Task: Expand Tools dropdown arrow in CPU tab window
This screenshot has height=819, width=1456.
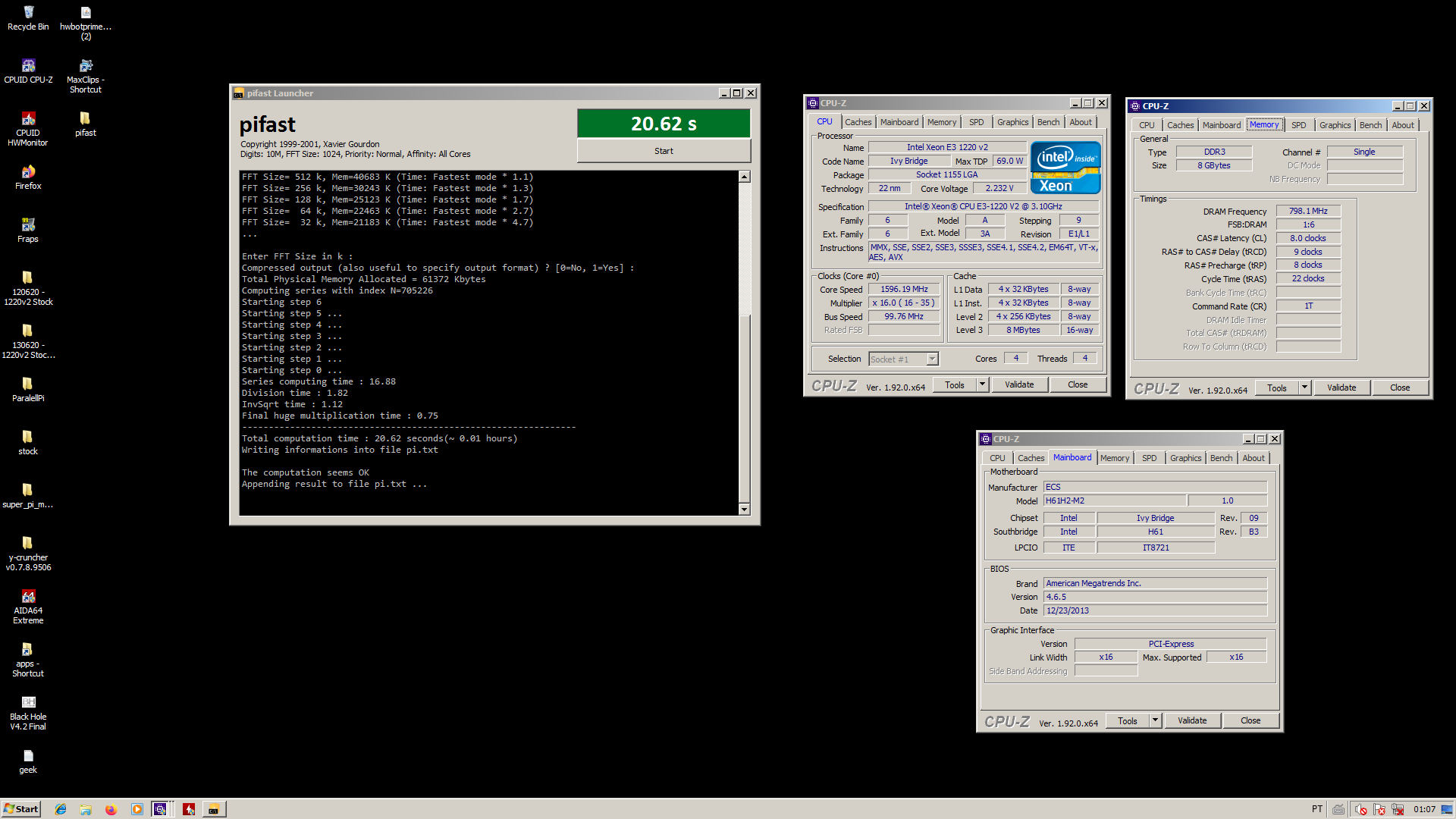Action: (982, 384)
